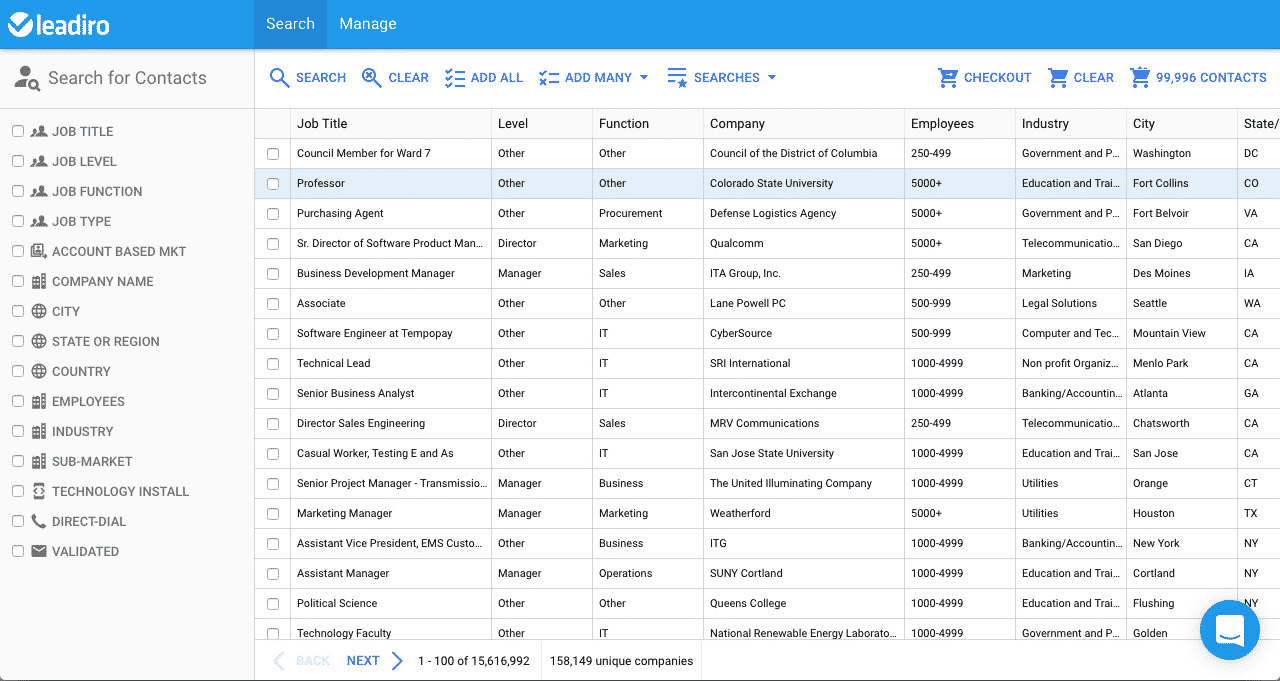Click the cart icon beside CHECKOUT
Viewport: 1280px width, 681px height.
pyautogui.click(x=948, y=77)
